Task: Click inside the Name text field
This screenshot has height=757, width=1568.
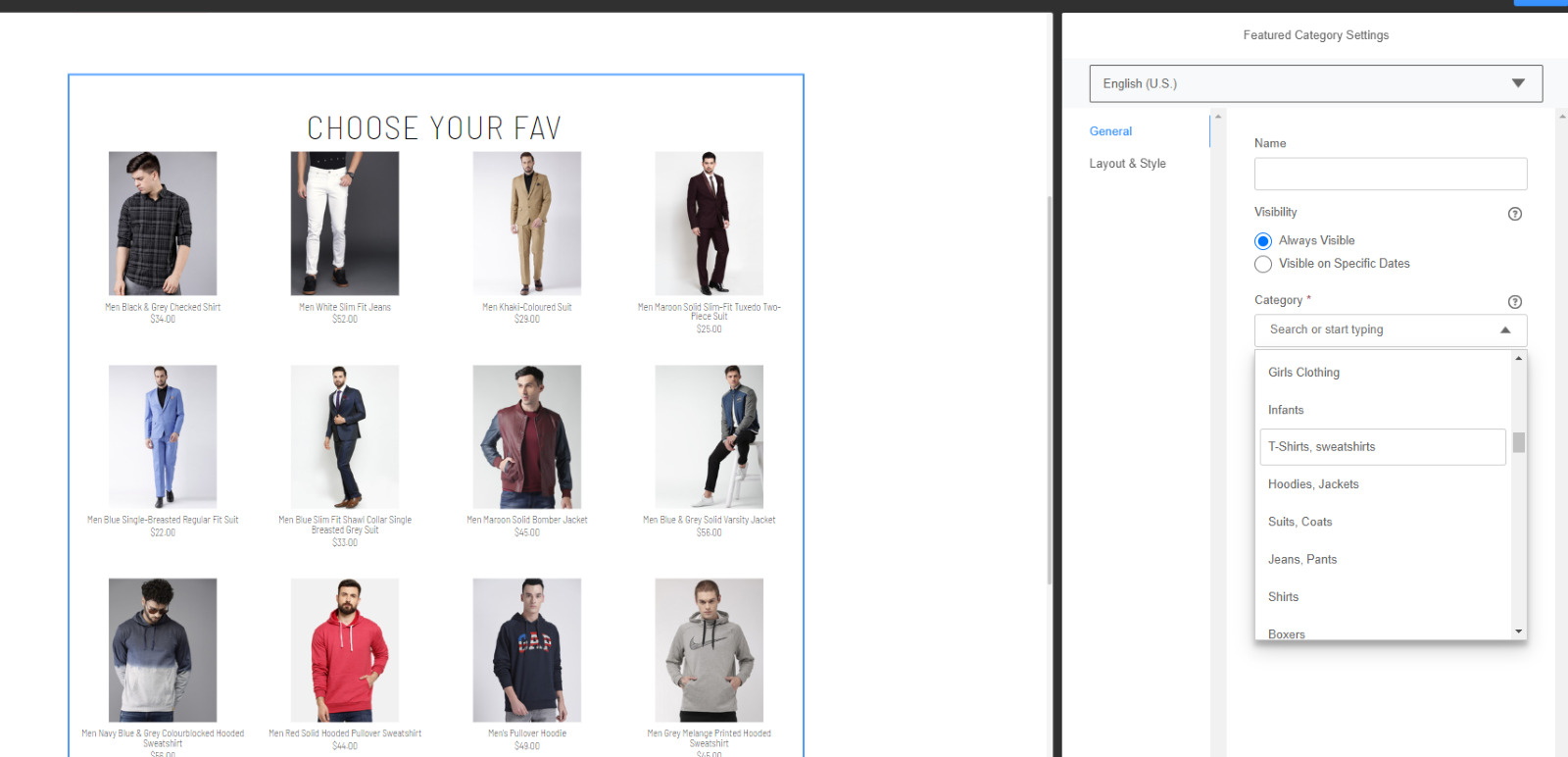Action: coord(1390,175)
